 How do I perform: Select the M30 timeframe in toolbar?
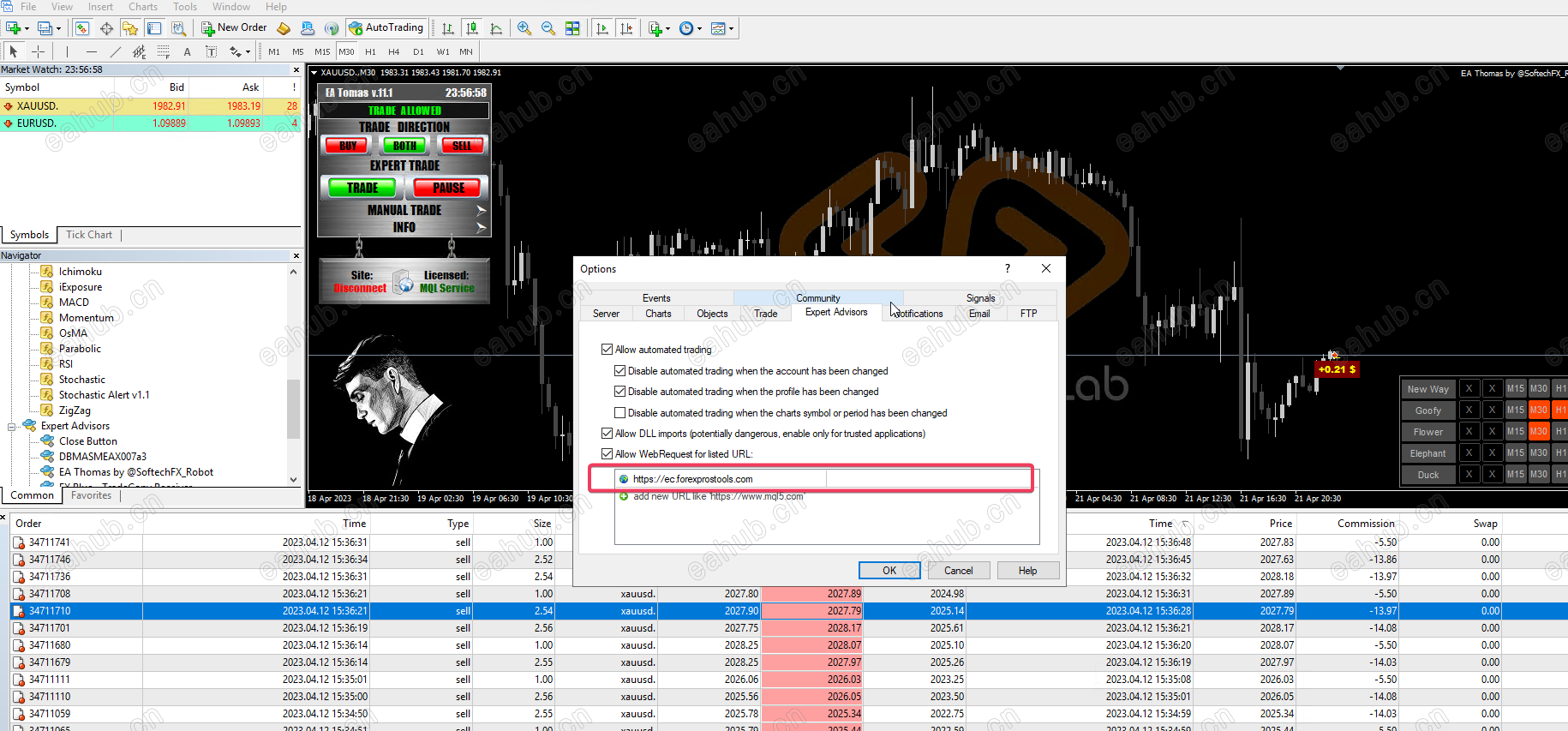pyautogui.click(x=346, y=51)
